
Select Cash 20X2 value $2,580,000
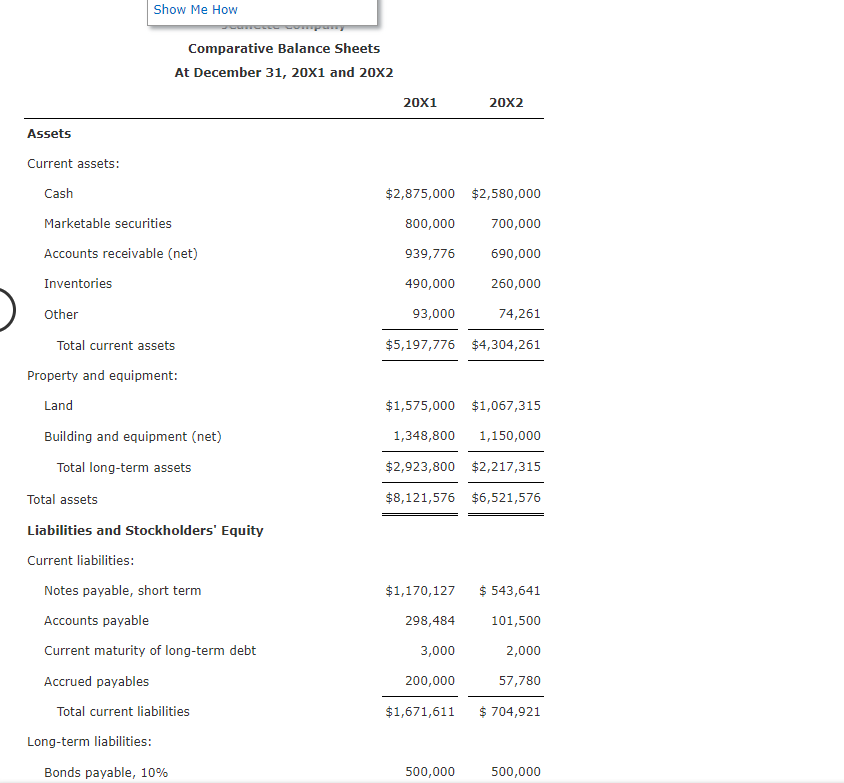click(x=506, y=194)
